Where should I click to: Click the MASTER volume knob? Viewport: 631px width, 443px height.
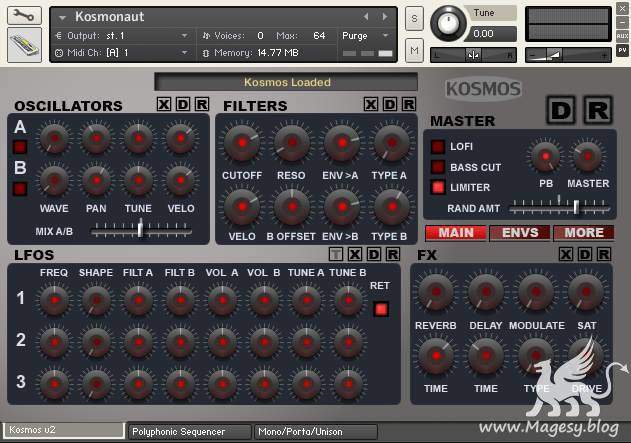pos(588,157)
